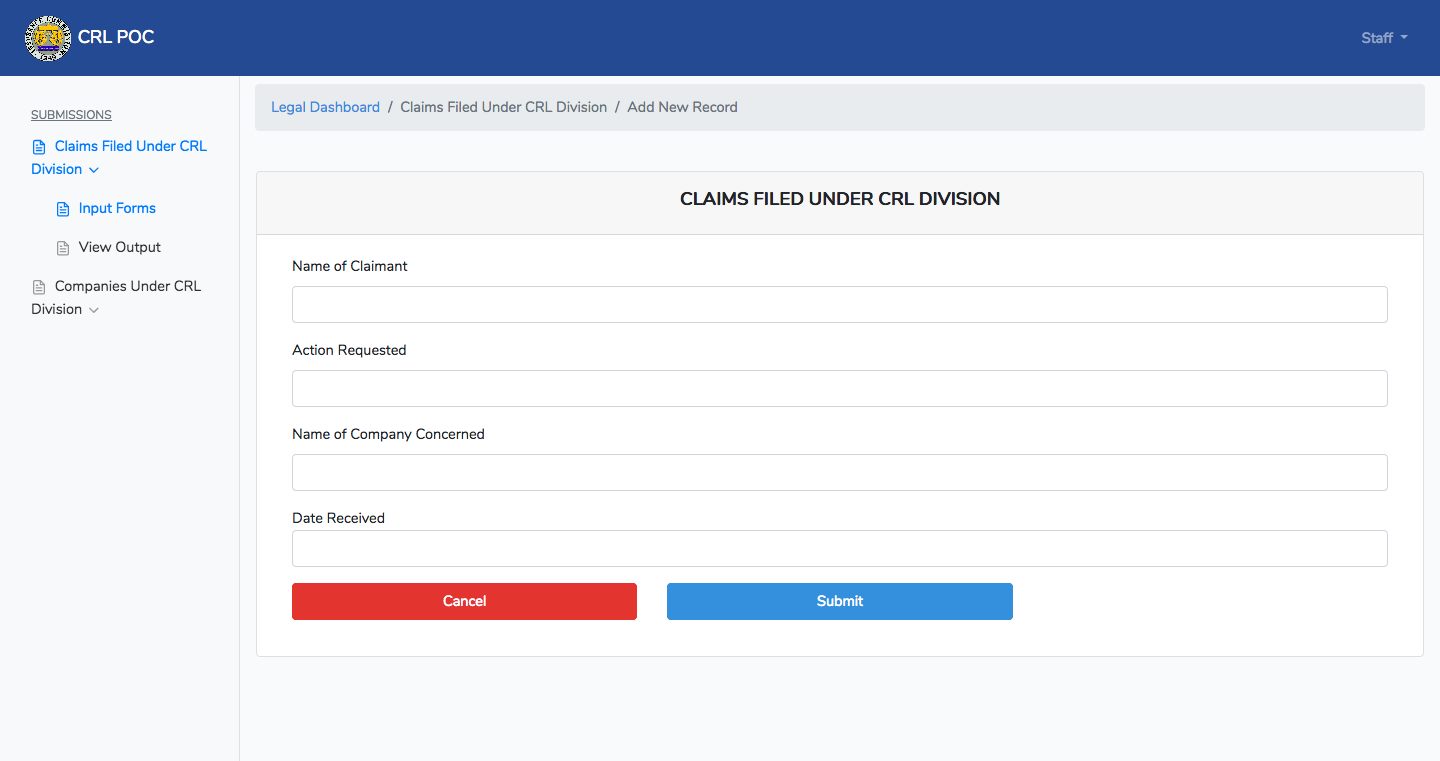Open Companies Under CRL Division menu item
The image size is (1440, 761).
(116, 297)
